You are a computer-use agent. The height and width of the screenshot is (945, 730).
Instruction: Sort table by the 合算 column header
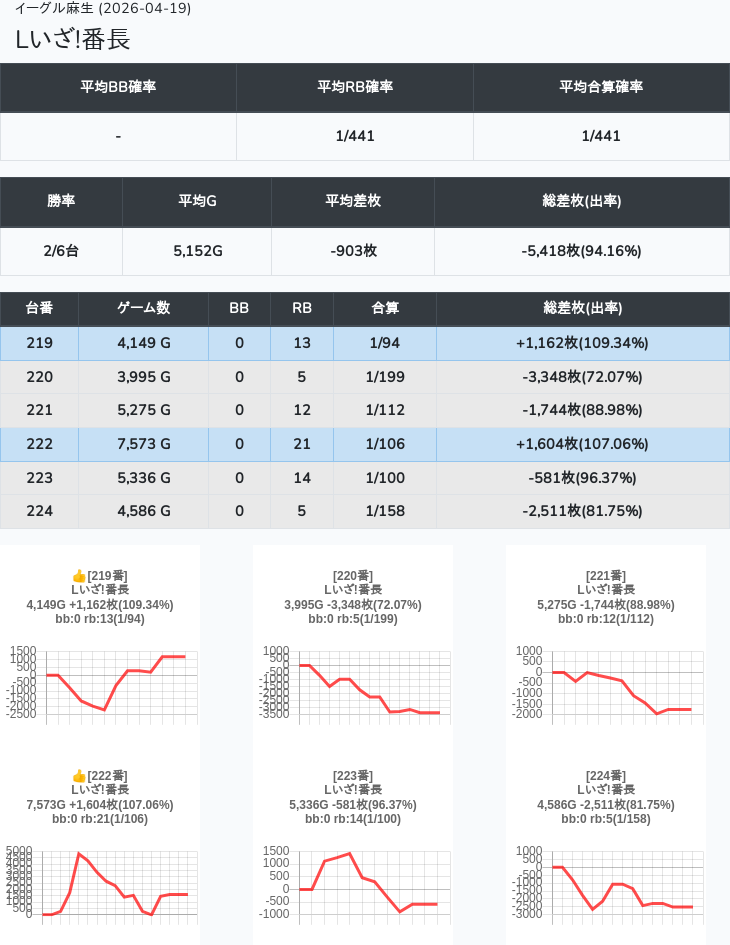[x=385, y=308]
